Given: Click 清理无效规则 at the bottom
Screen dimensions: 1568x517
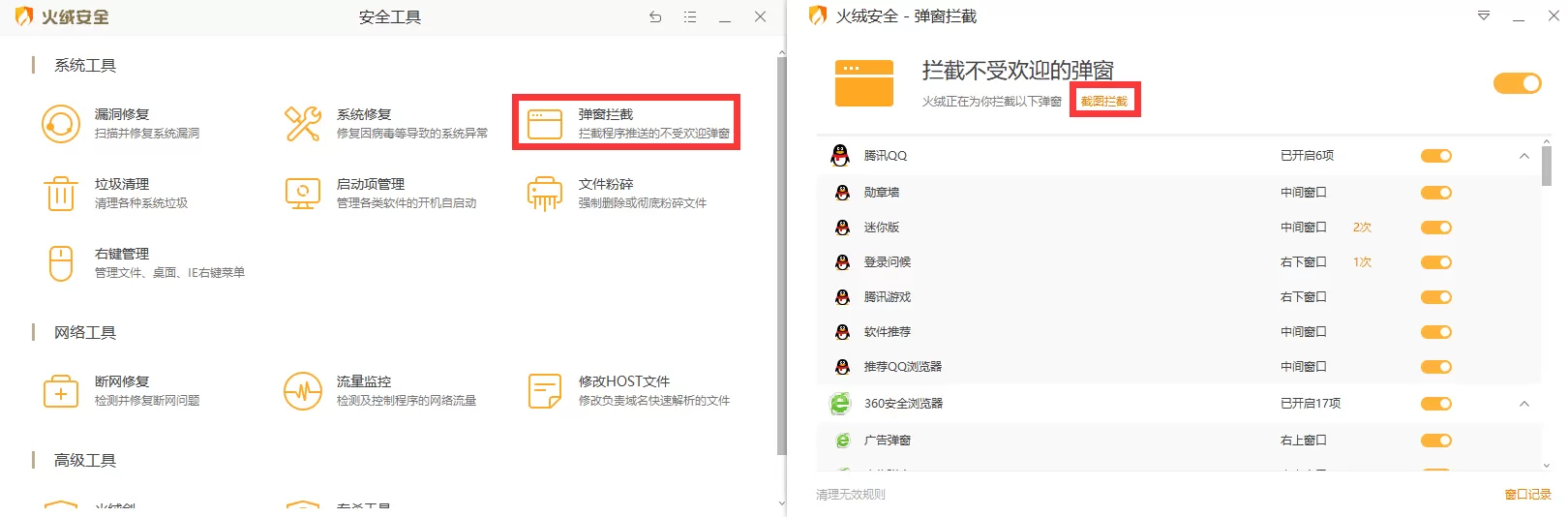Looking at the screenshot, I should point(851,494).
